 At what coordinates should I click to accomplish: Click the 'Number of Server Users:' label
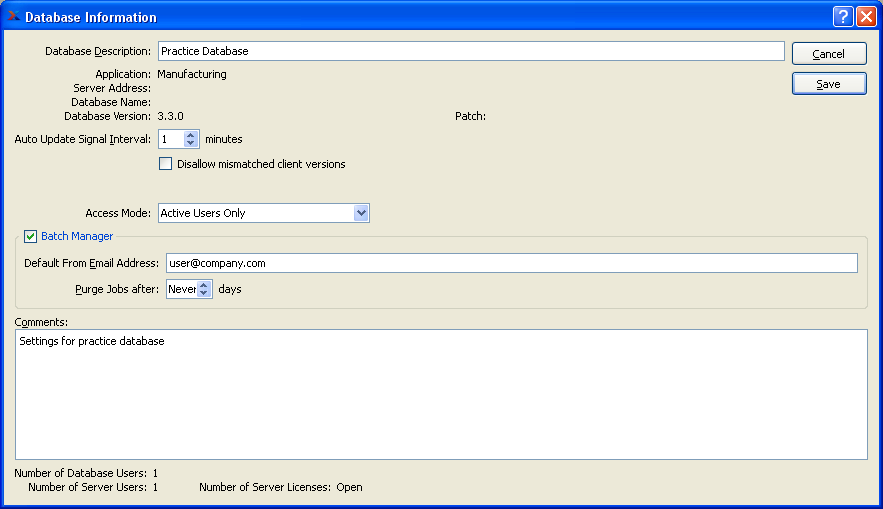87,487
